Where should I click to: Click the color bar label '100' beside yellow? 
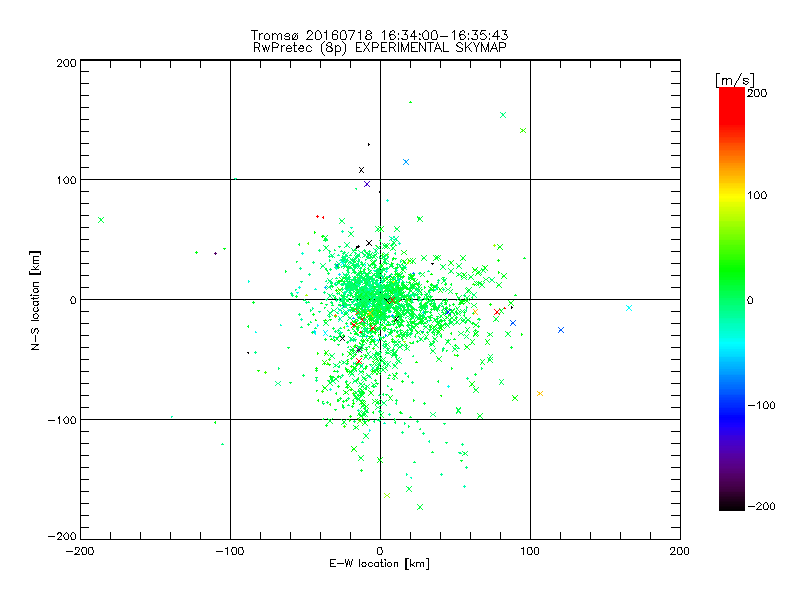point(757,195)
